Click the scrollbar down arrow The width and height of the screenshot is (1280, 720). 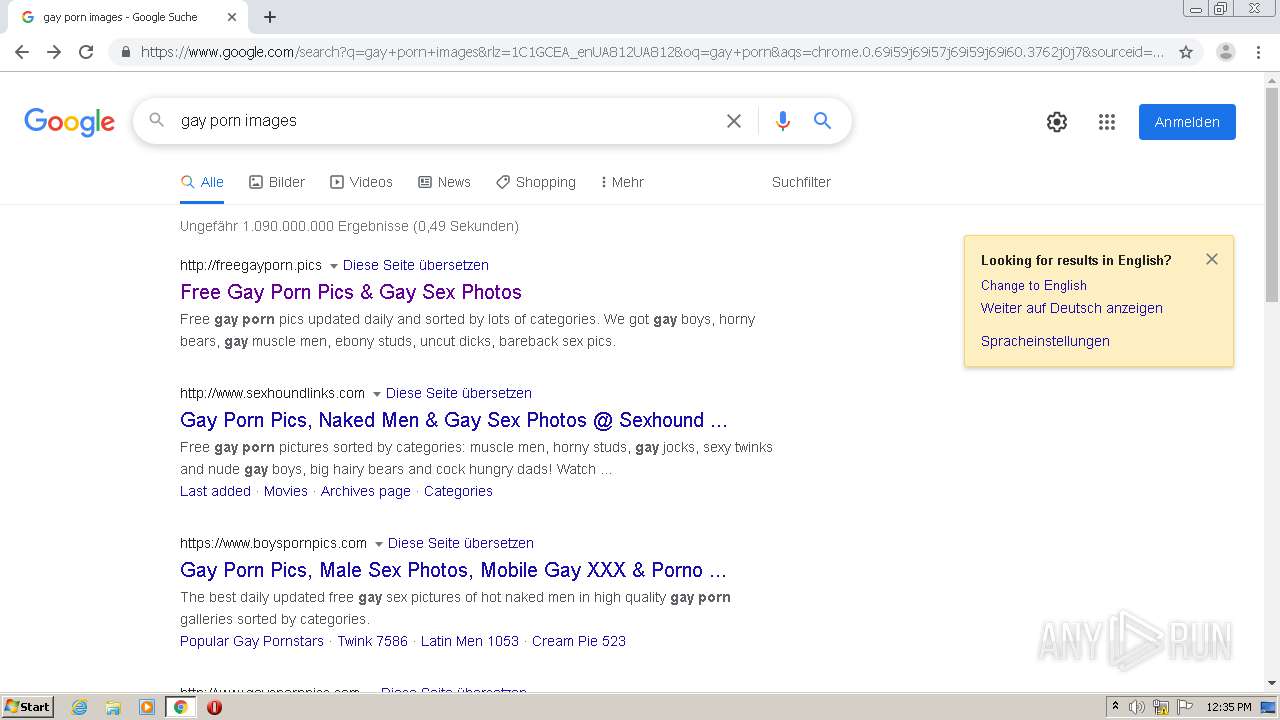pyautogui.click(x=1272, y=683)
